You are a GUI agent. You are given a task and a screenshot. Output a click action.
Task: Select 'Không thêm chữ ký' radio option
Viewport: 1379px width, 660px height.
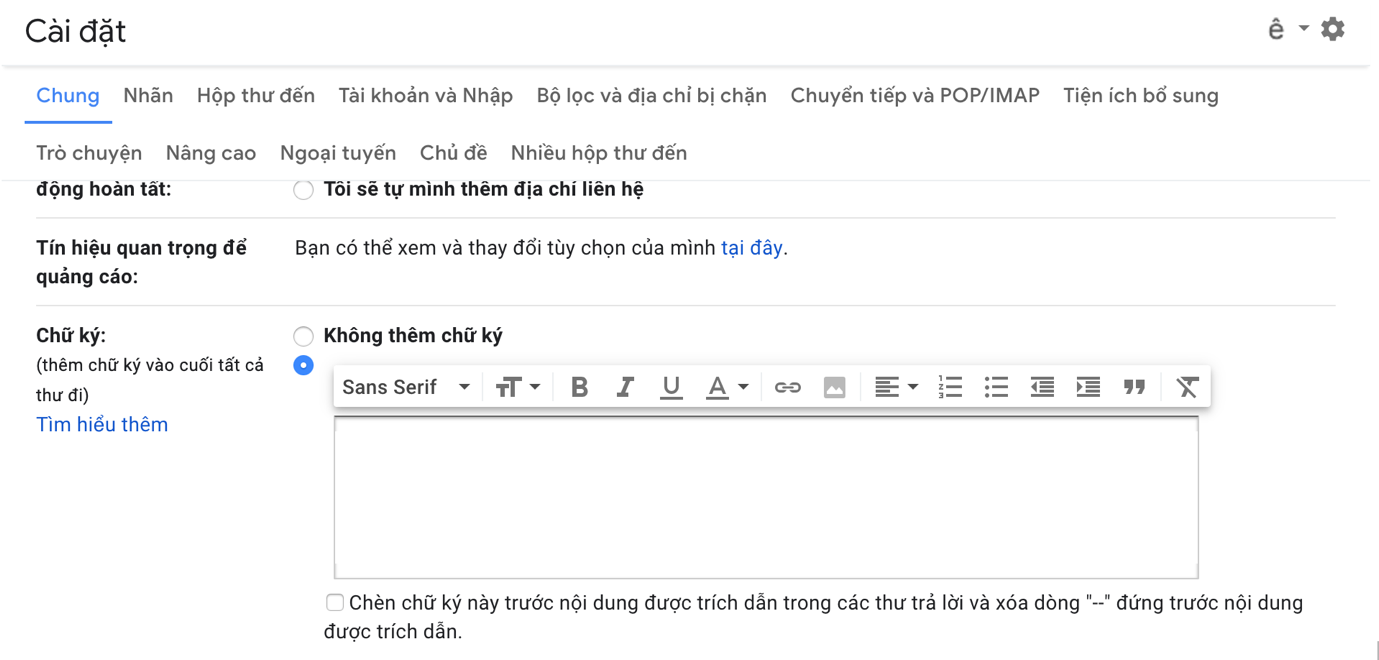pyautogui.click(x=303, y=336)
